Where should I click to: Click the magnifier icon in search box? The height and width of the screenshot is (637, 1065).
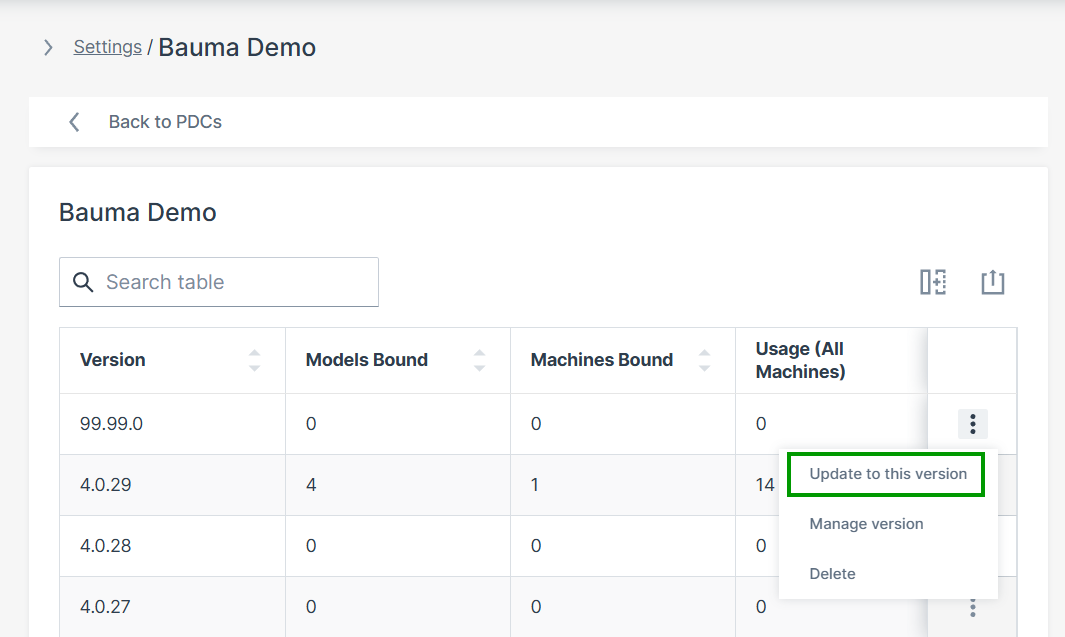[x=84, y=282]
